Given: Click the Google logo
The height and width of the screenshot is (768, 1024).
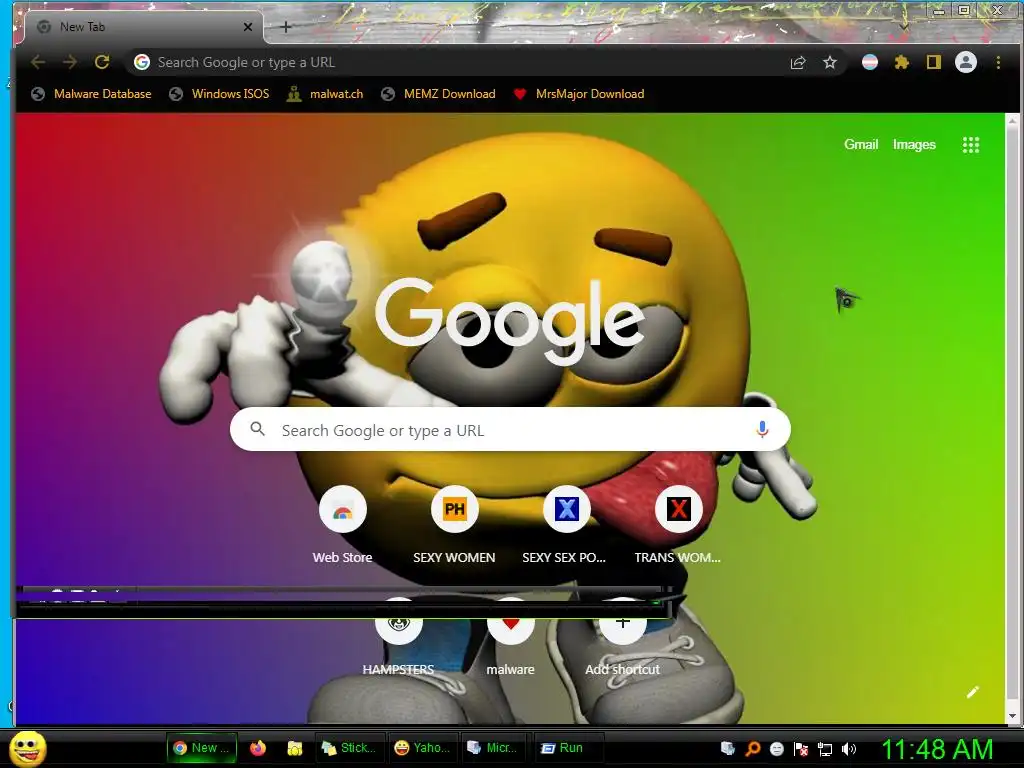Looking at the screenshot, I should coord(510,321).
